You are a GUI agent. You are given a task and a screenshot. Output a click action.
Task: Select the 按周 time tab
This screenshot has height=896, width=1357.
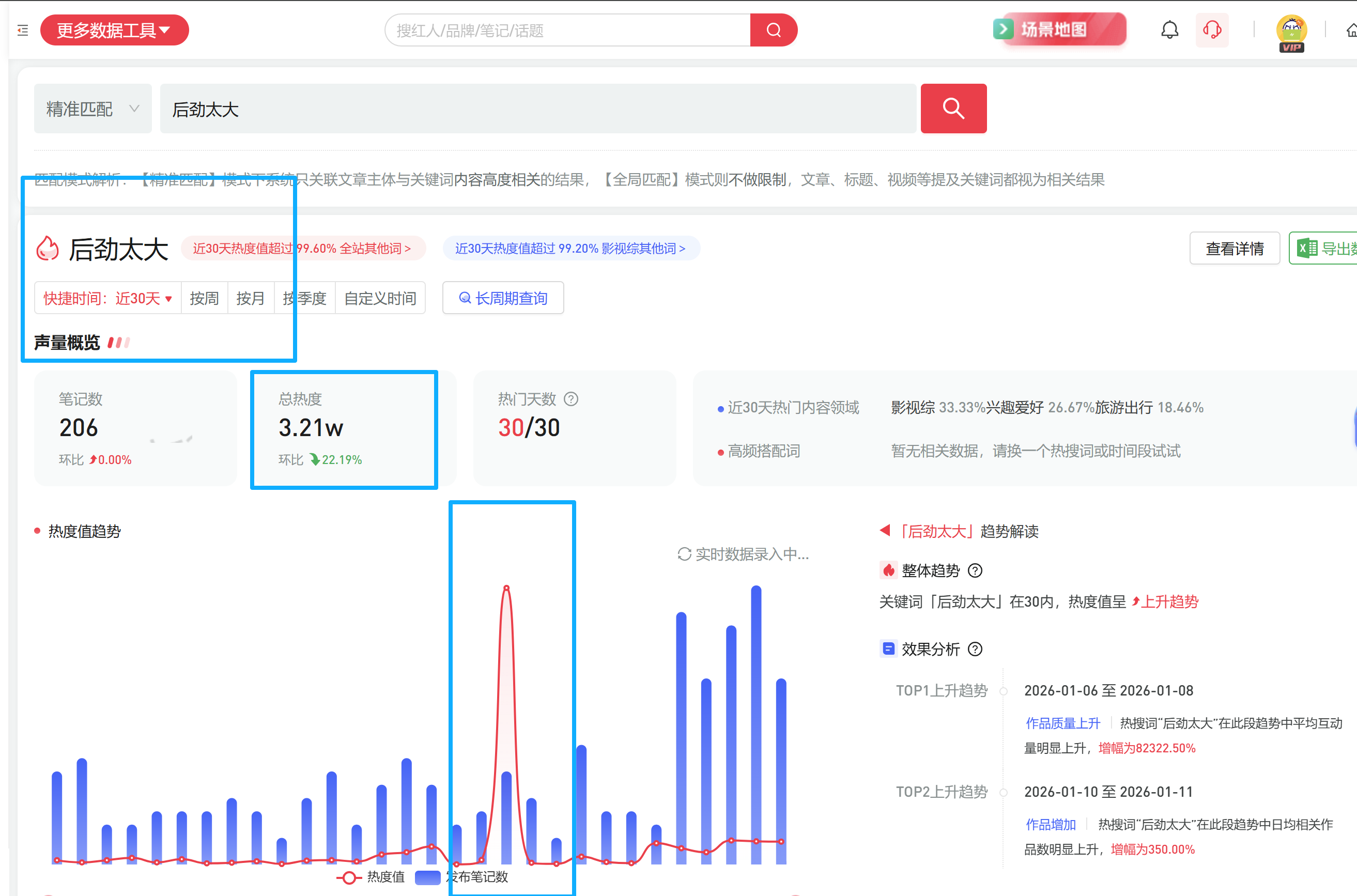[x=204, y=298]
